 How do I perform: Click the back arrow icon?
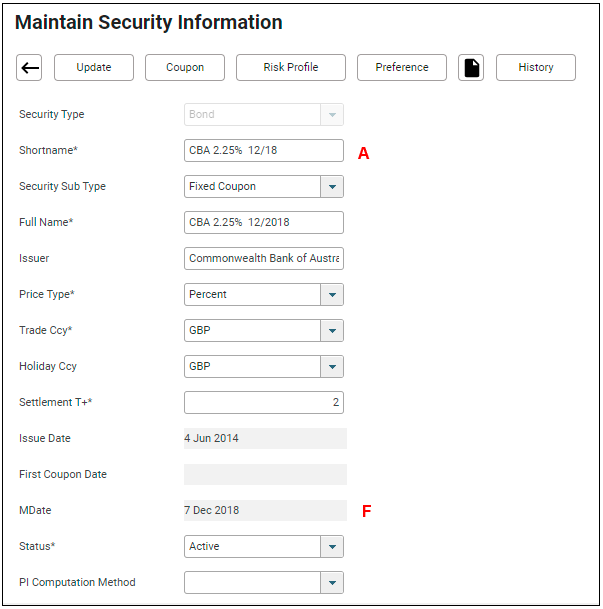[30, 68]
